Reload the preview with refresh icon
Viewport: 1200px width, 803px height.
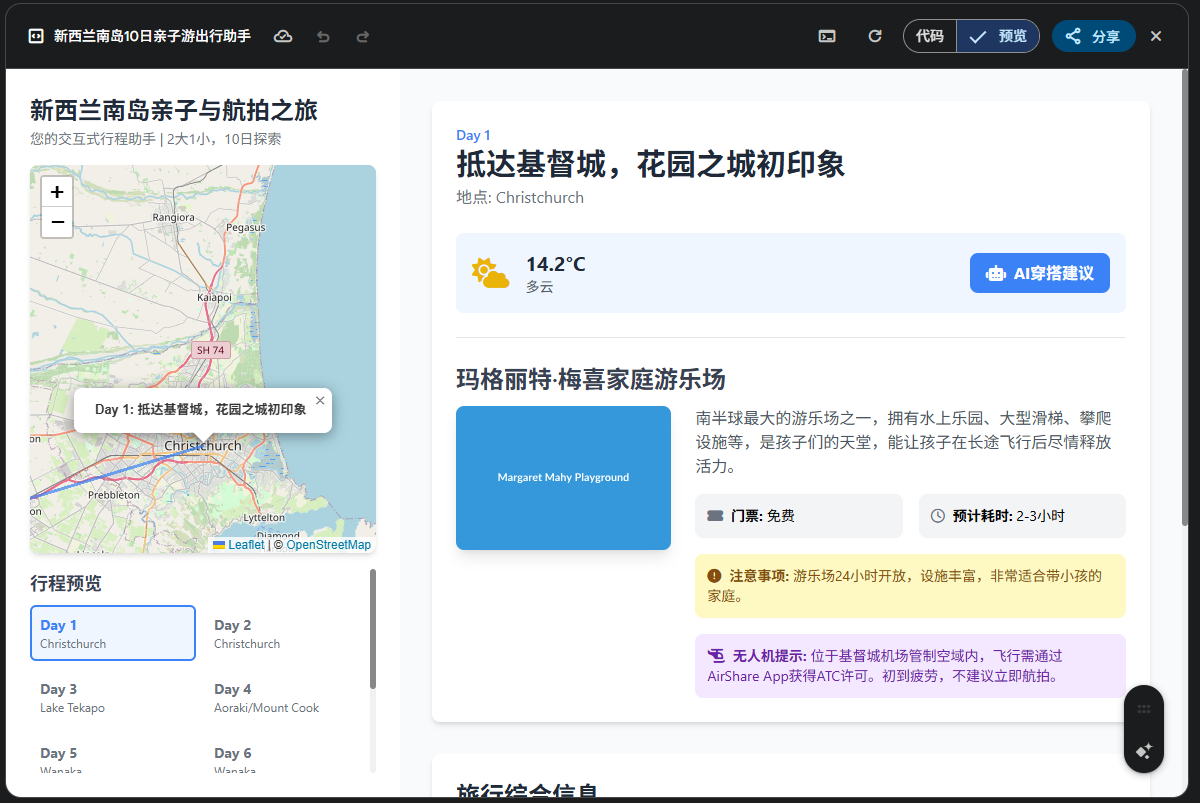point(875,36)
